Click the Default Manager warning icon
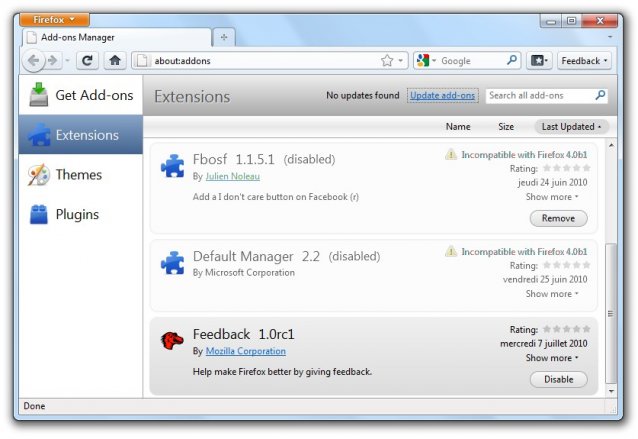Image resolution: width=638 pixels, height=439 pixels. [451, 251]
